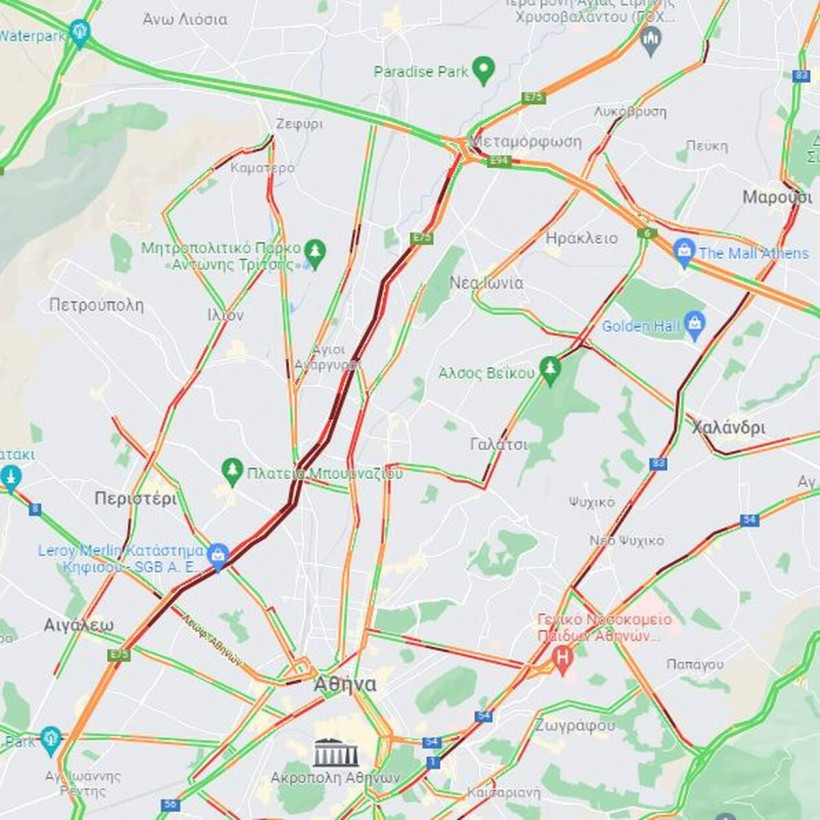Viewport: 820px width, 820px height.
Task: Select the Ζωγράφου district label
Action: 575,726
